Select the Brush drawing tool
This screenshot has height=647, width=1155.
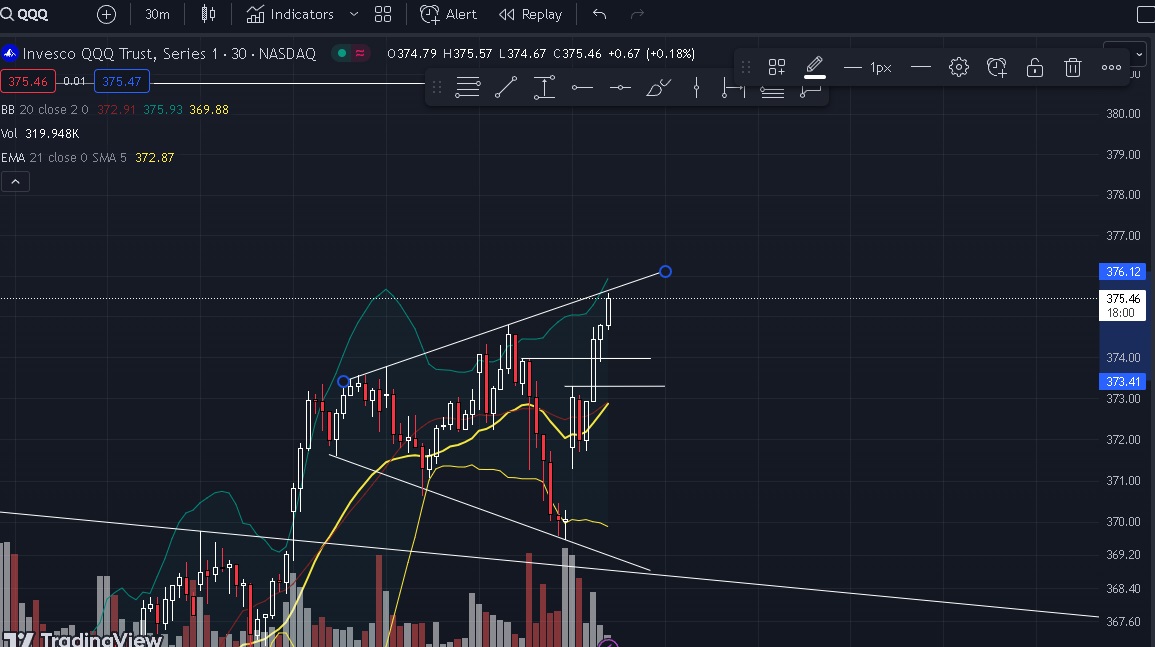tap(659, 88)
